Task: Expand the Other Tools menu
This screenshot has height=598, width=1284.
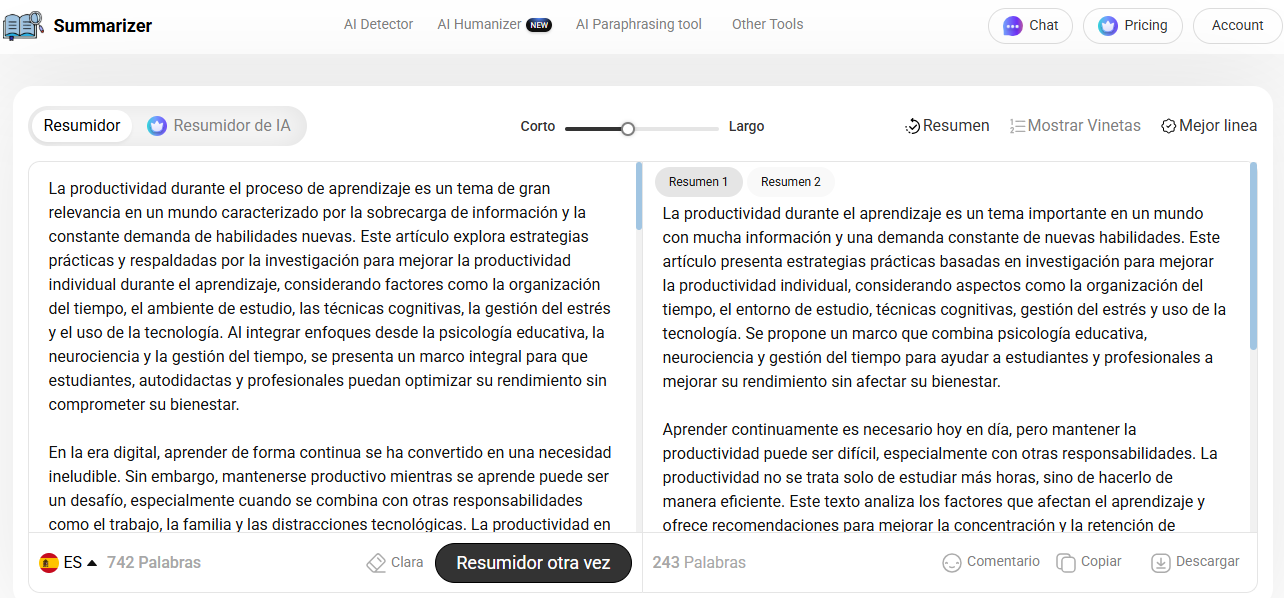Action: 767,24
